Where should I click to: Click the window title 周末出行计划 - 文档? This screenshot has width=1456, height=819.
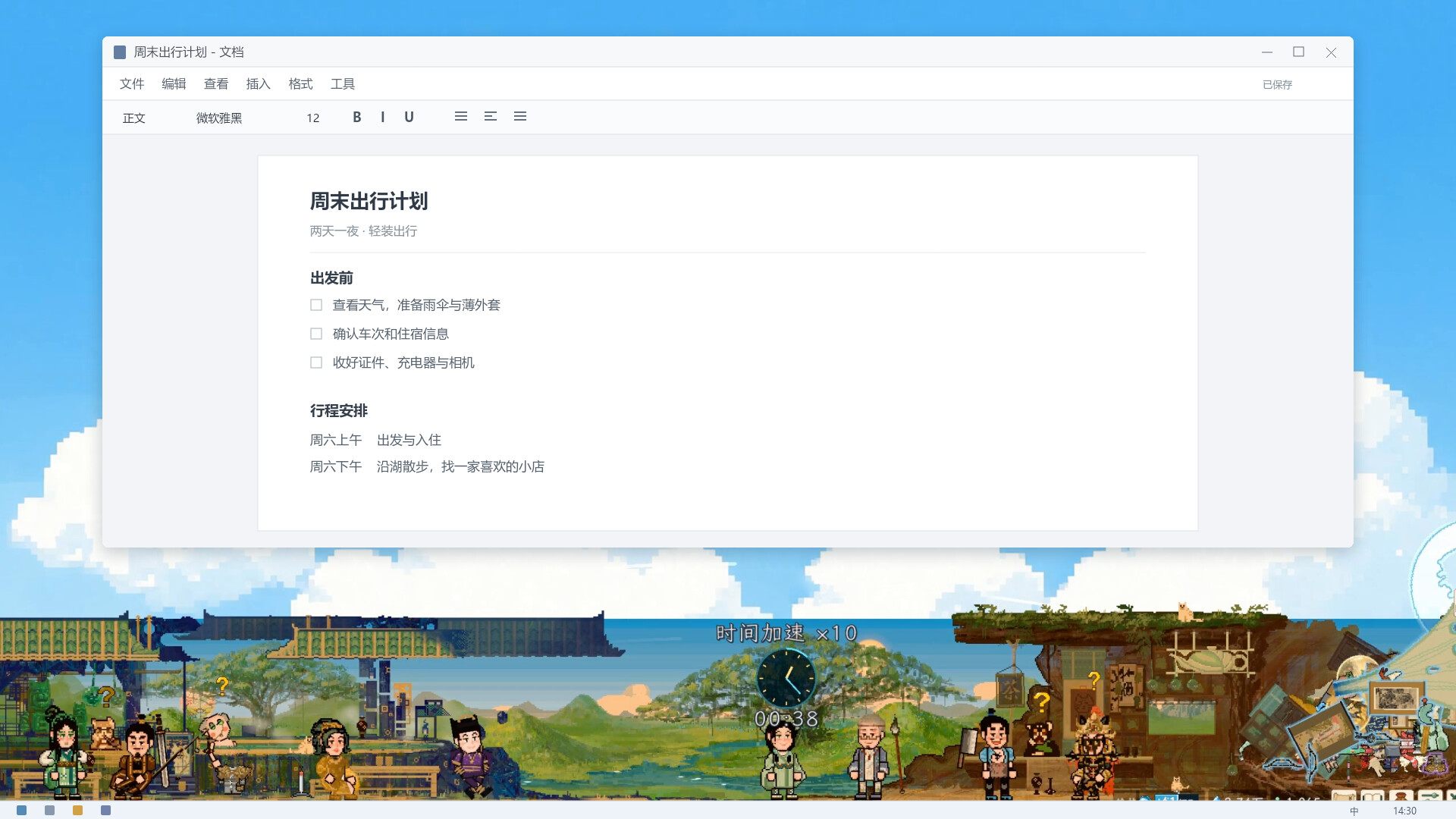click(189, 52)
